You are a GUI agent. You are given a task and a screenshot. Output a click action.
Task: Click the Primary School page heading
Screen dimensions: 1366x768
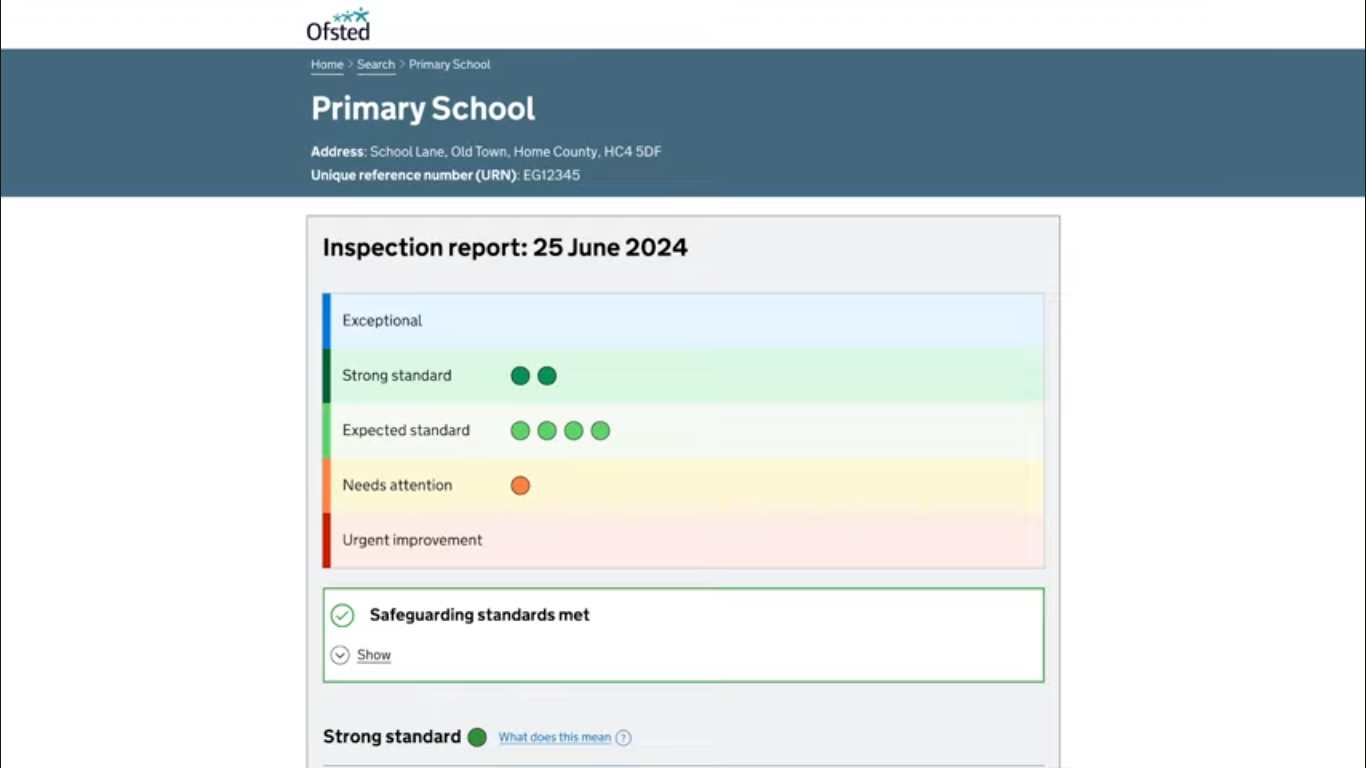coord(423,108)
